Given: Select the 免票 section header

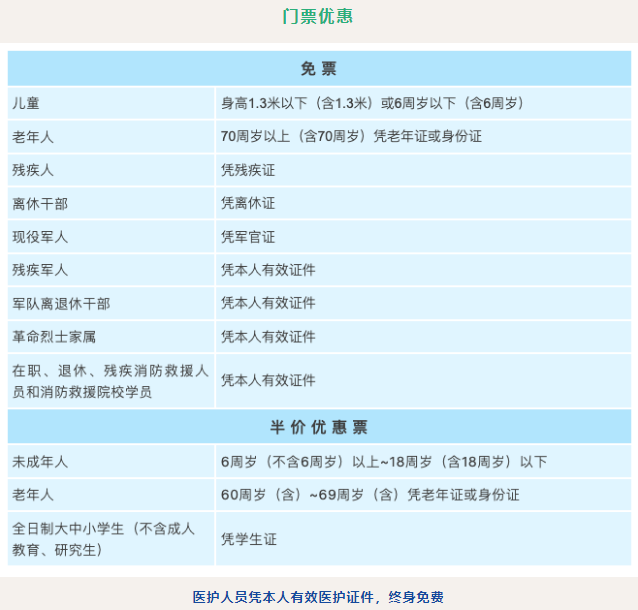Looking at the screenshot, I should pyautogui.click(x=319, y=68).
